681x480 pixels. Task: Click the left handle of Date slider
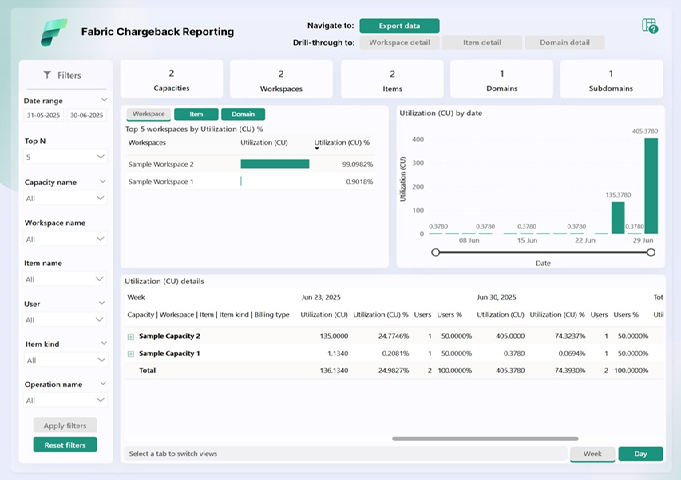tap(435, 252)
